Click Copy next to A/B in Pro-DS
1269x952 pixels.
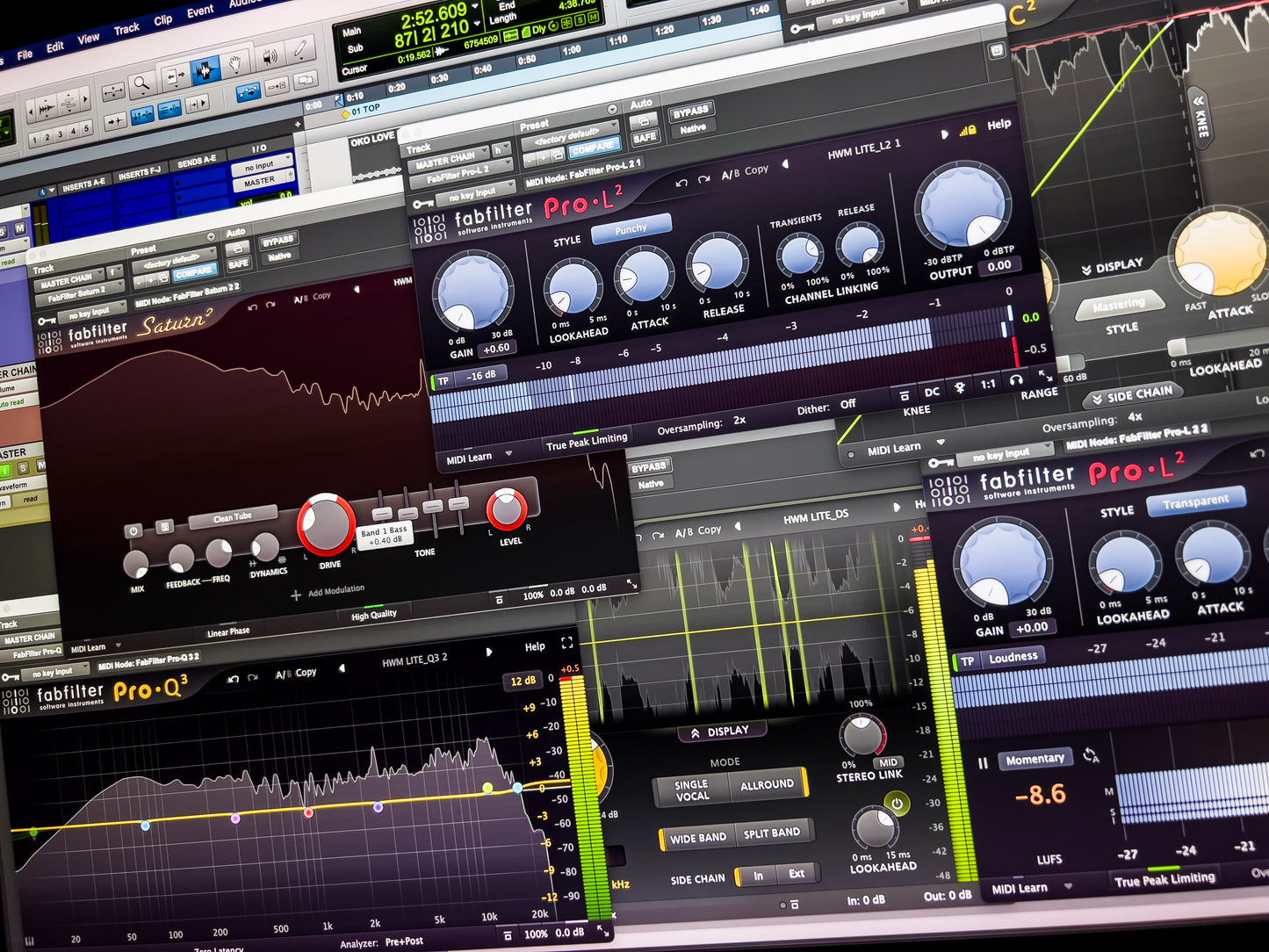pos(710,530)
